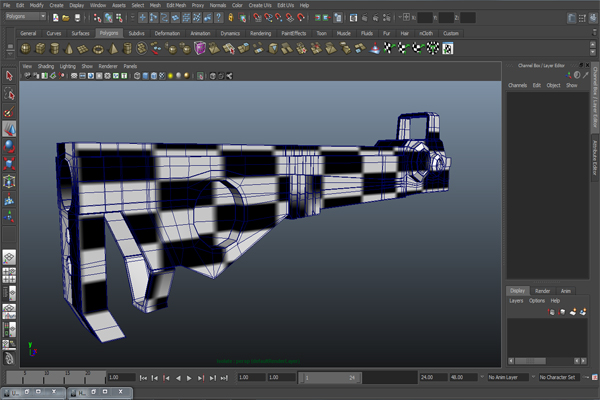The image size is (600, 400).
Task: Toggle use all lights bulb icon
Action: (x=171, y=76)
